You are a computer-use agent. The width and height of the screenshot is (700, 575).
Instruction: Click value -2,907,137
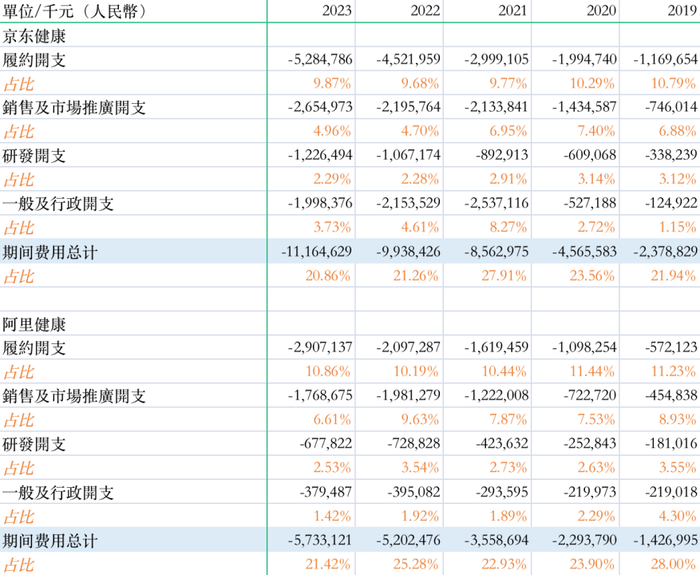(x=320, y=347)
